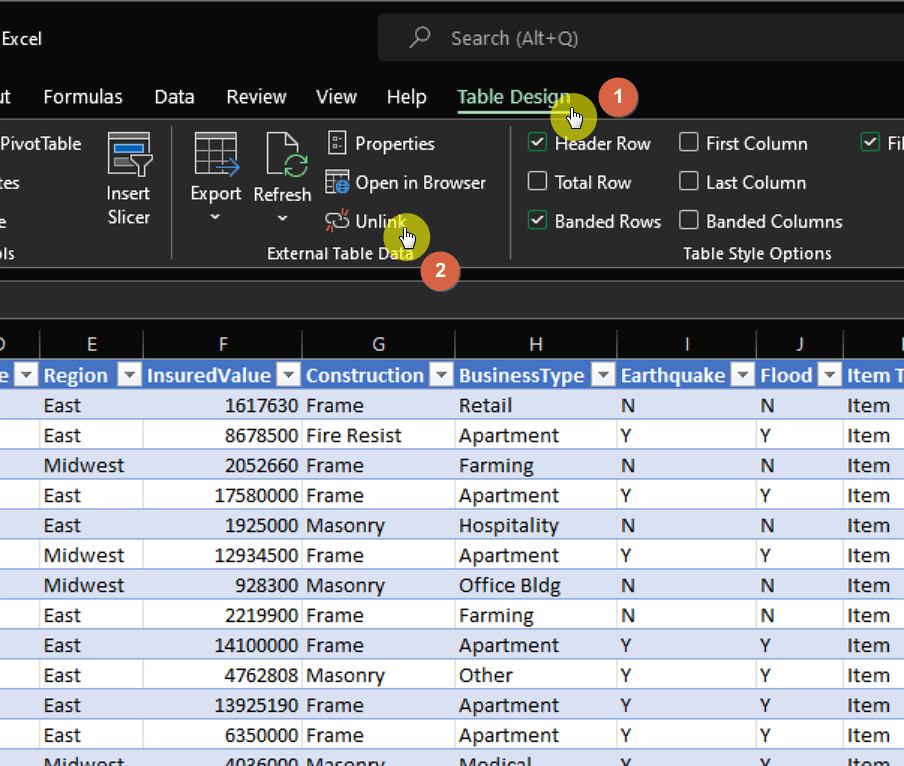The width and height of the screenshot is (904, 766).
Task: Click the Refresh icon
Action: tap(287, 154)
